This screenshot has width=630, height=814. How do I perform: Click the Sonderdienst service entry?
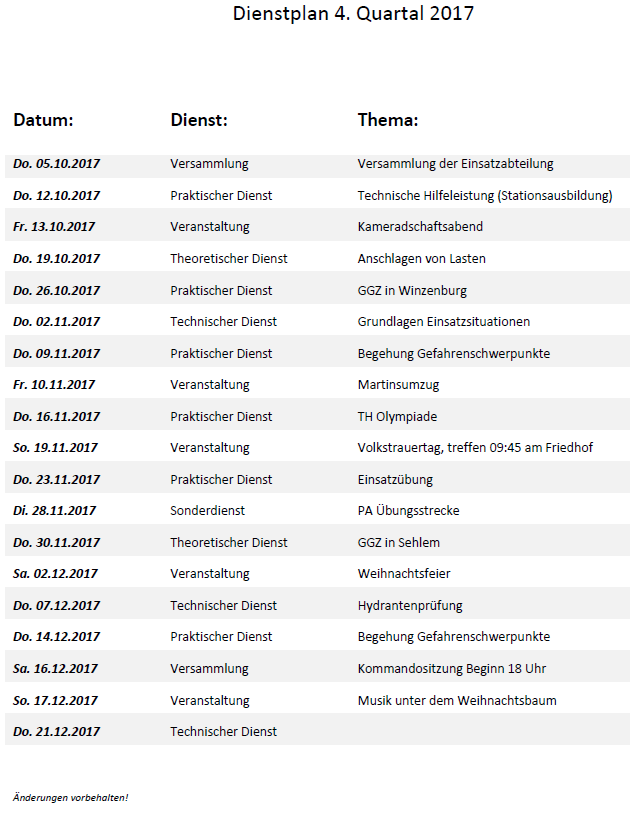[x=207, y=511]
